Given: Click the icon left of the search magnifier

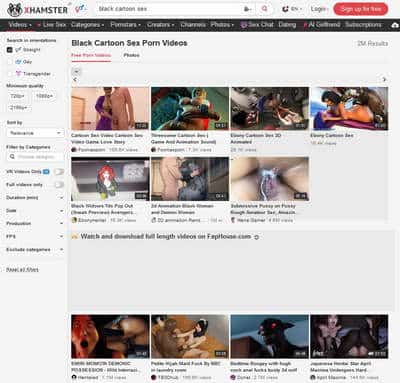Looking at the screenshot, I should [248, 9].
